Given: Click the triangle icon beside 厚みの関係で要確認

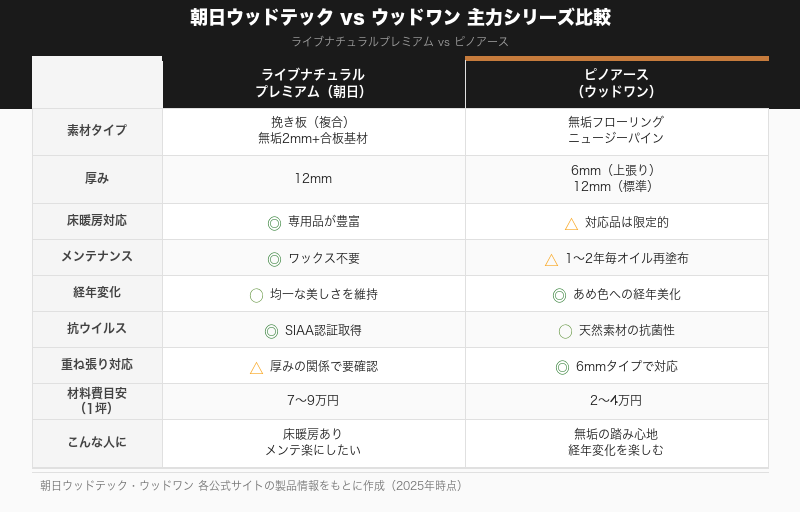Looking at the screenshot, I should tap(256, 367).
